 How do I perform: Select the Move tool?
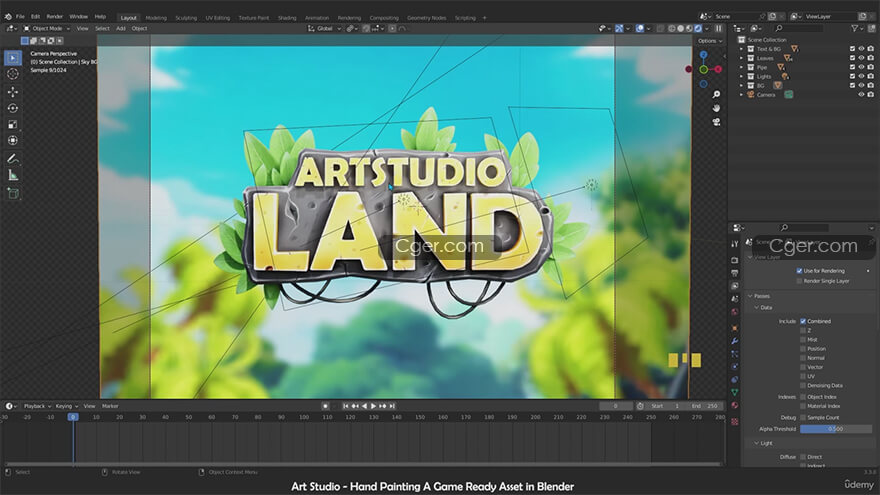[13, 92]
